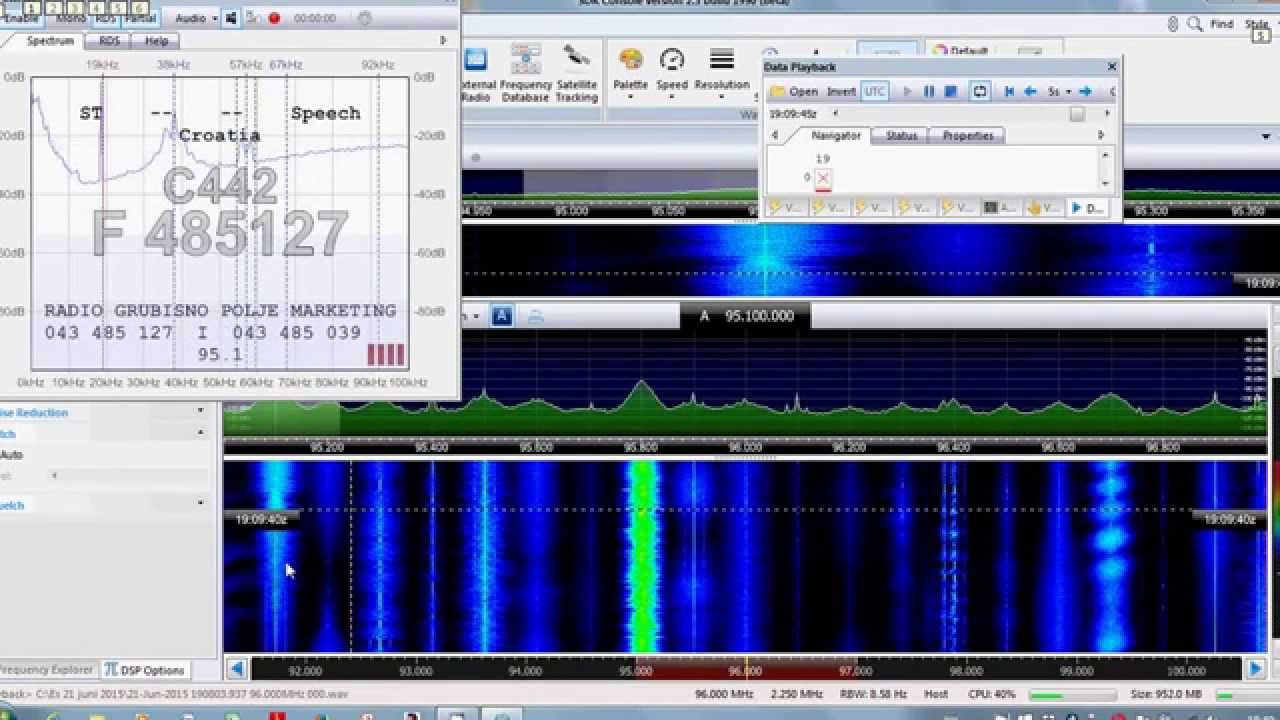The width and height of the screenshot is (1280, 720).
Task: Click the grayed play button in Data Playback
Action: coord(908,91)
